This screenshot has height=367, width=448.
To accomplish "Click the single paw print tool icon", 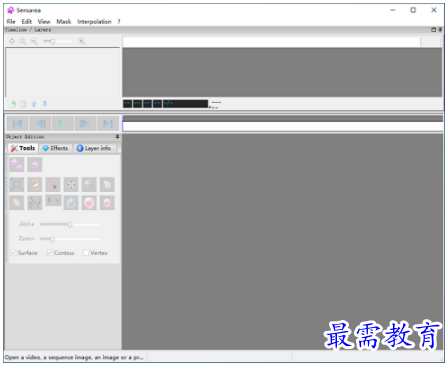I will (x=35, y=164).
